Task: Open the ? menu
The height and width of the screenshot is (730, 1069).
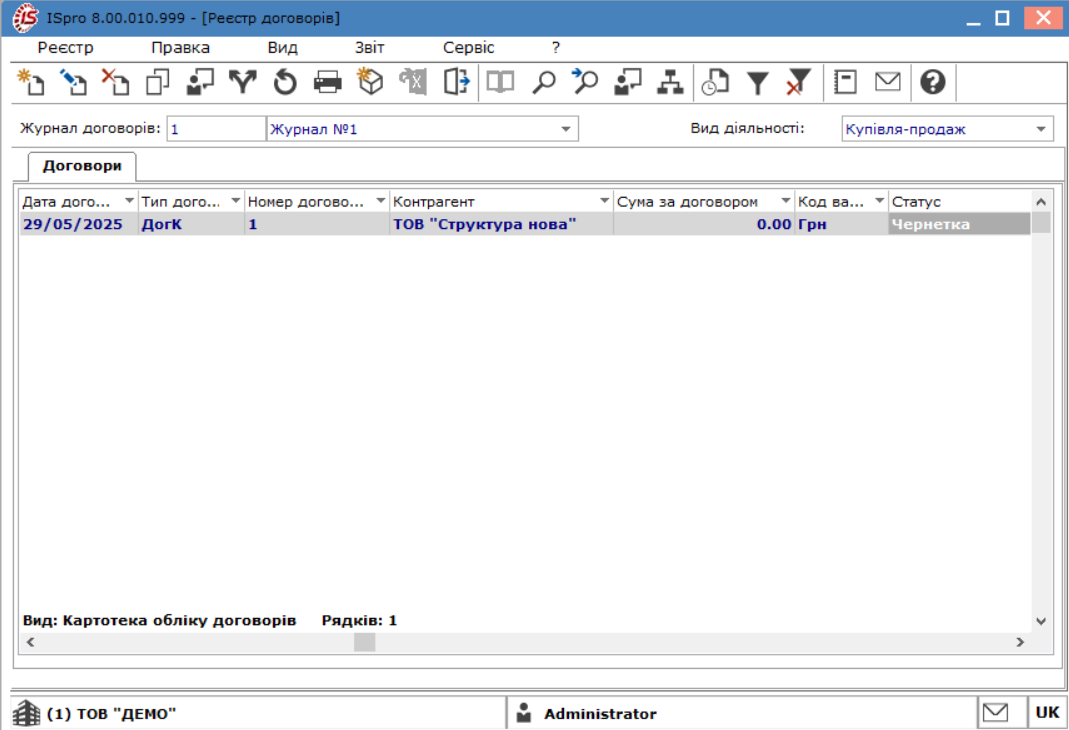Action: [556, 48]
